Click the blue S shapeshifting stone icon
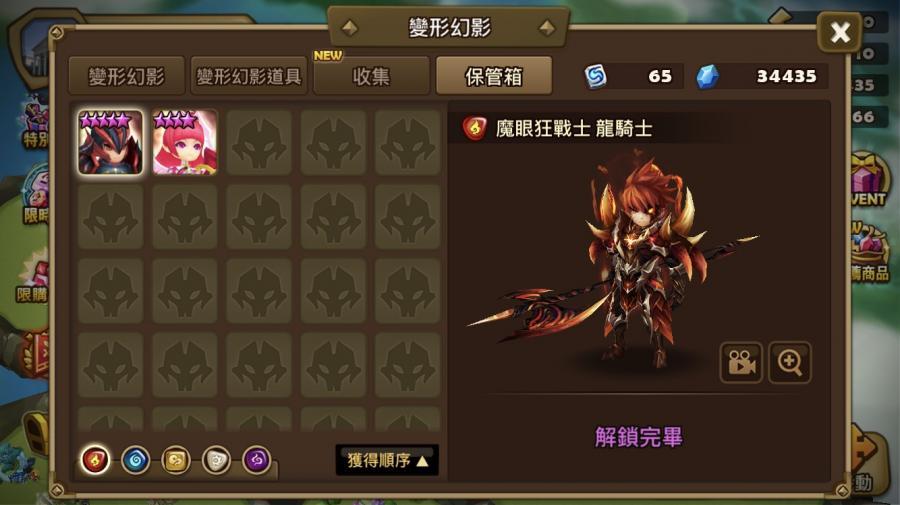 [x=595, y=76]
